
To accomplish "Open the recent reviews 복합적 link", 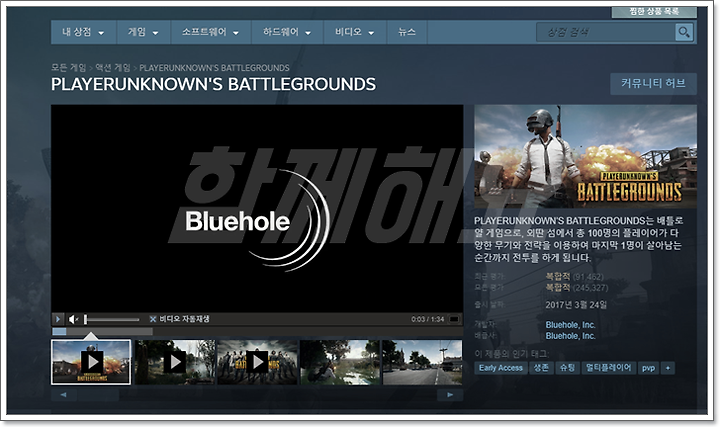I will pos(557,276).
